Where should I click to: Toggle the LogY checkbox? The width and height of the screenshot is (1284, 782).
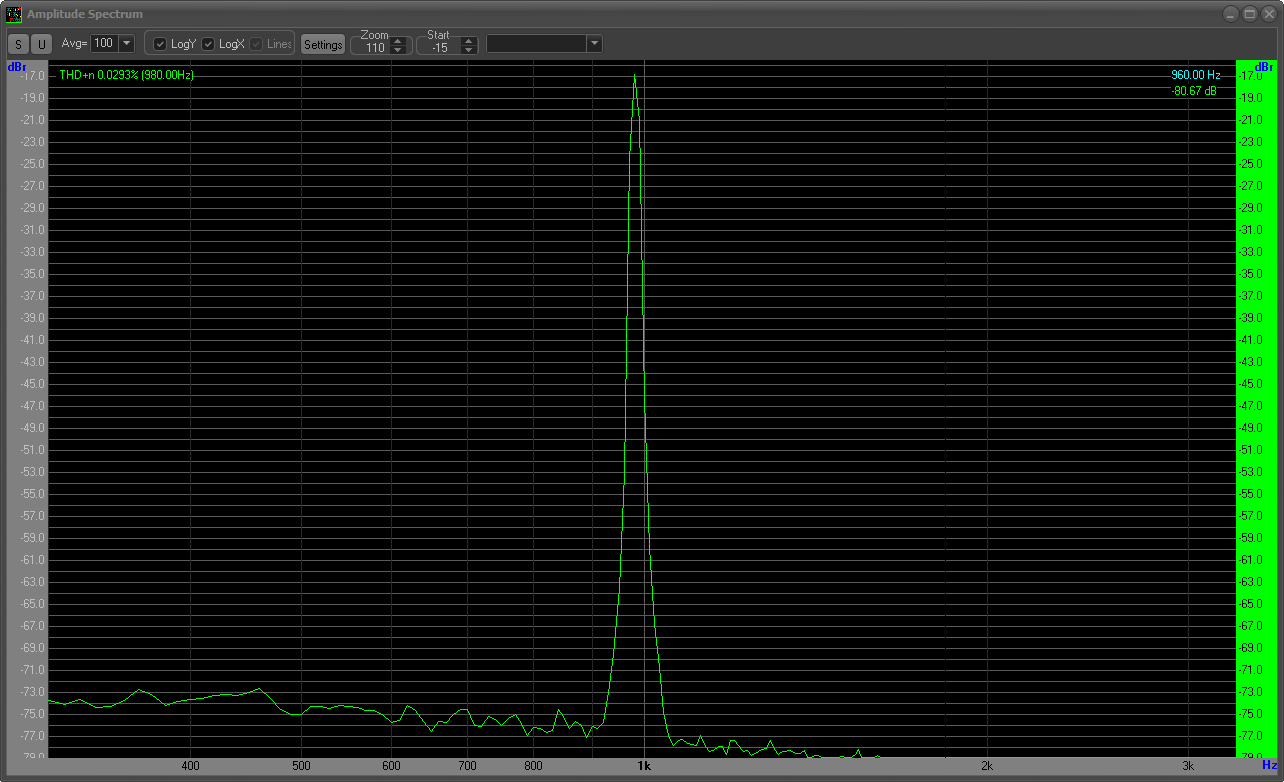click(160, 44)
